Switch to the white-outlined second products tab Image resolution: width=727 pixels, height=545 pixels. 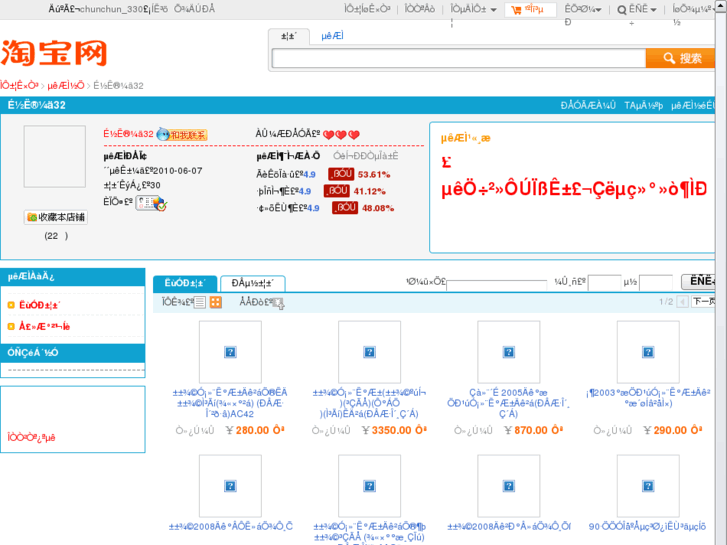coord(253,283)
